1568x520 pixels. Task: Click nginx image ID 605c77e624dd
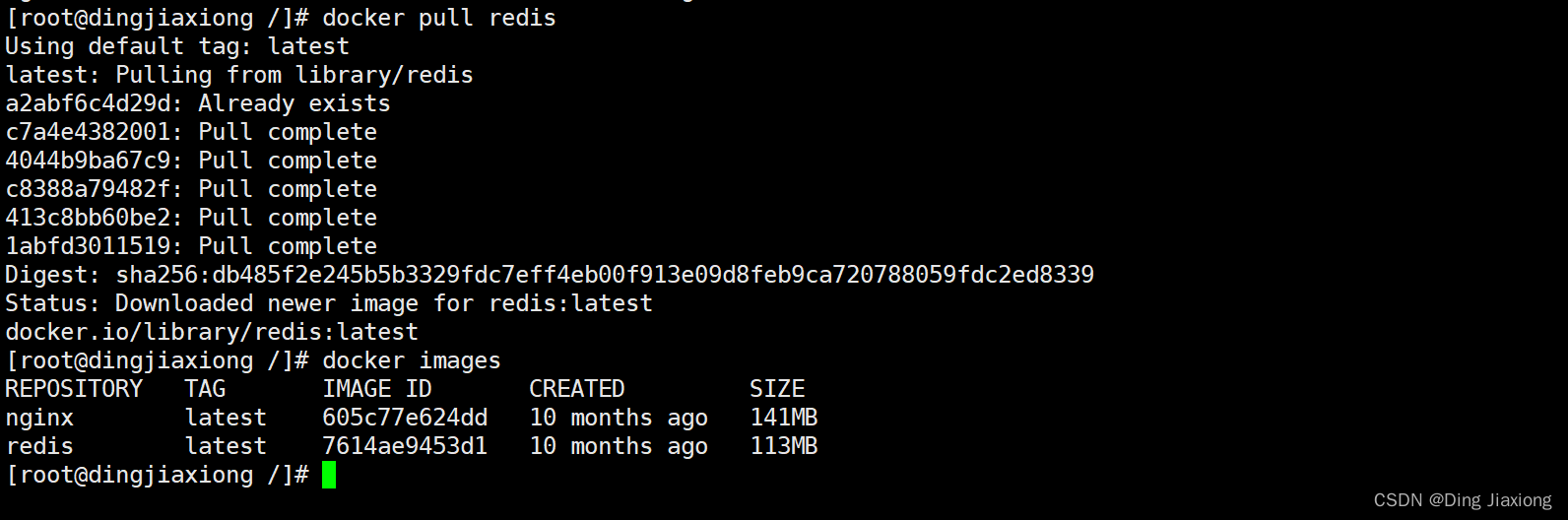point(405,418)
